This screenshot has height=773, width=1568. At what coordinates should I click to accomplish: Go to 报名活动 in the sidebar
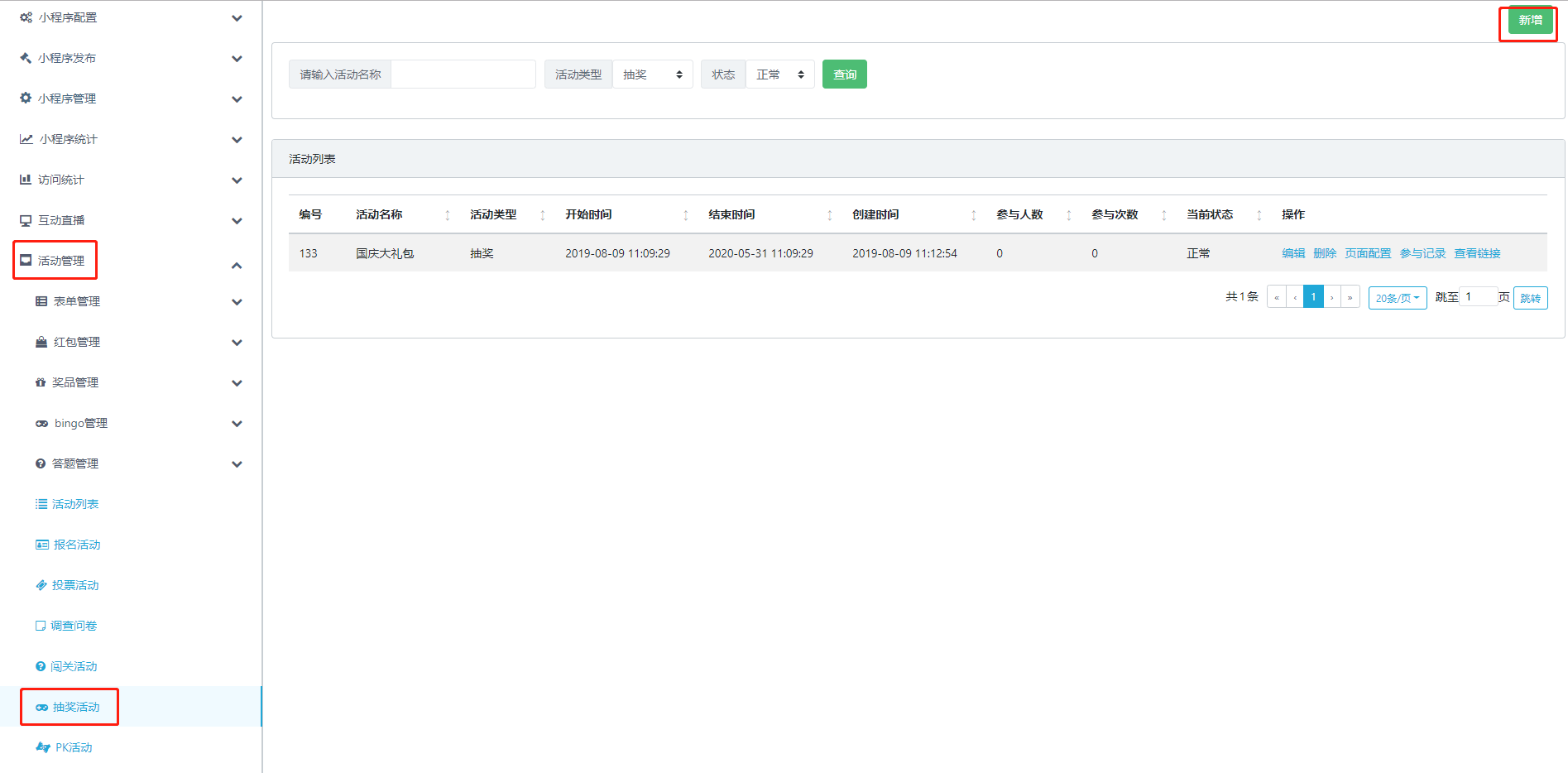[x=76, y=545]
